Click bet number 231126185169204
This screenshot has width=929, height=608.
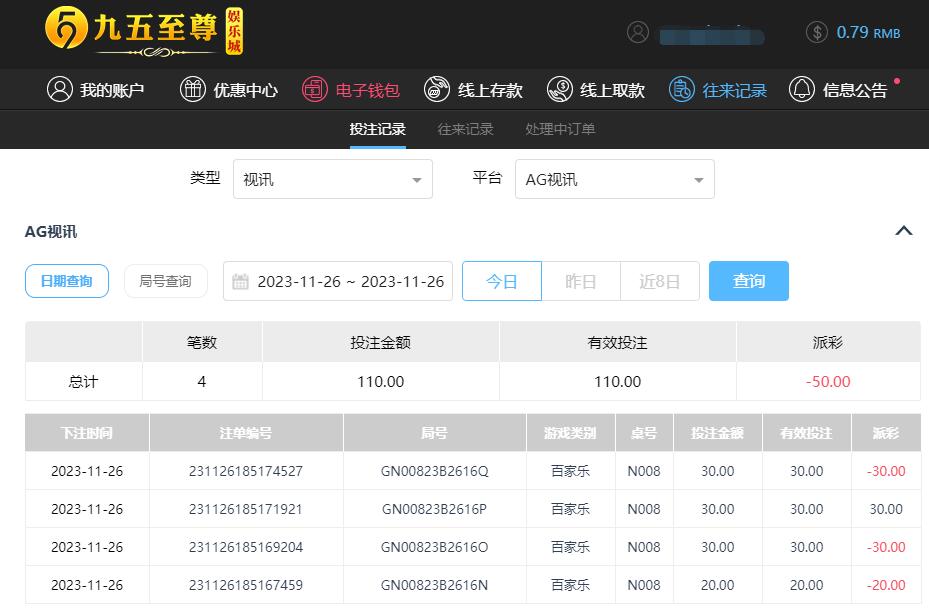point(246,547)
